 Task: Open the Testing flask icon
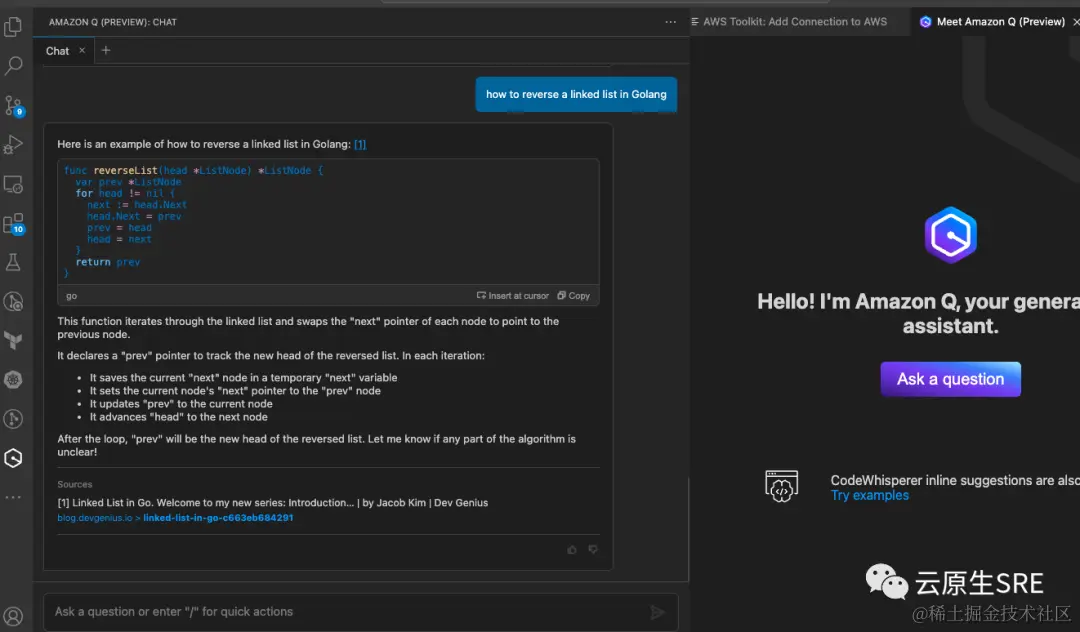13,262
